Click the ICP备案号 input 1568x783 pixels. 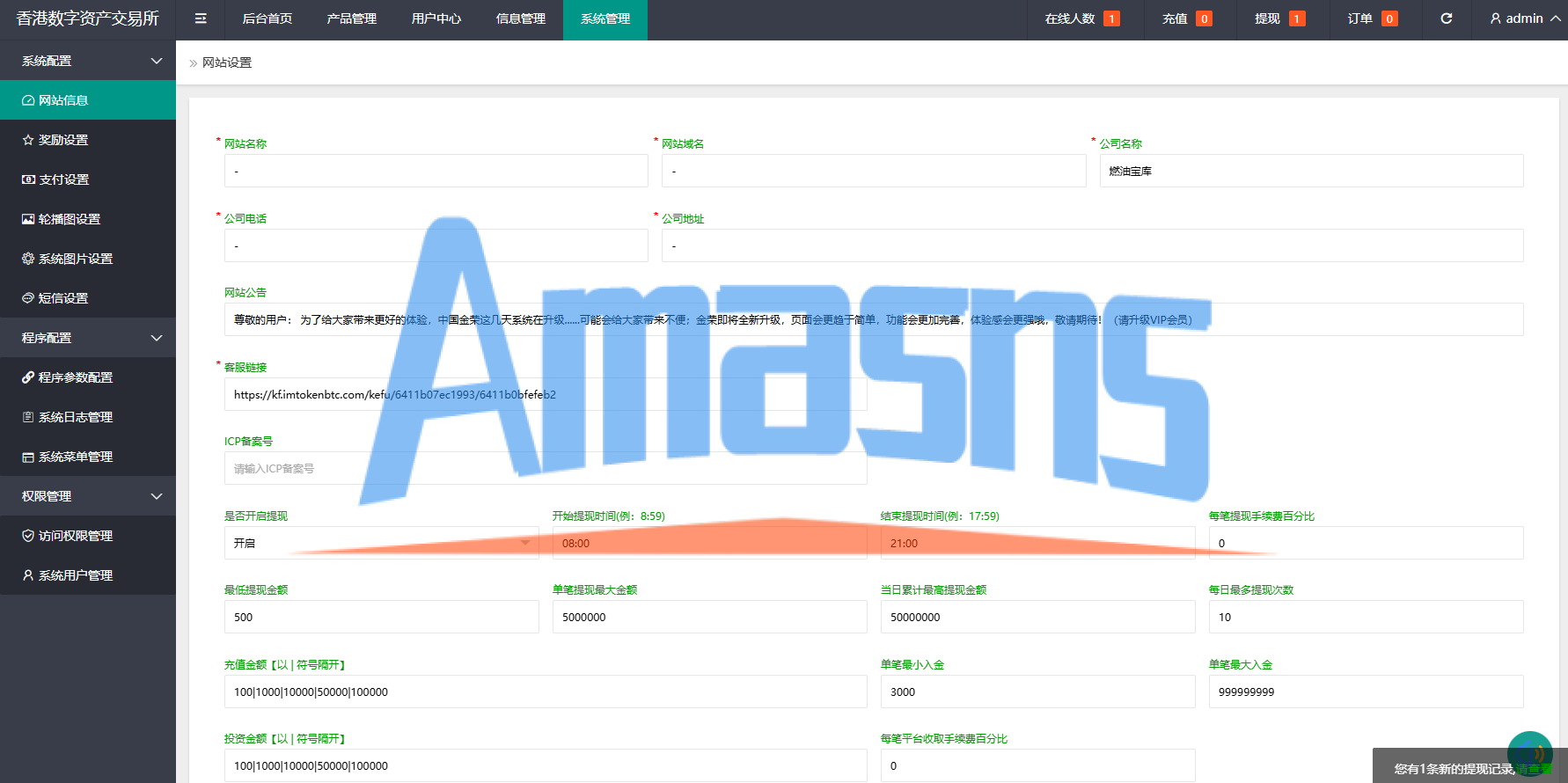click(546, 468)
